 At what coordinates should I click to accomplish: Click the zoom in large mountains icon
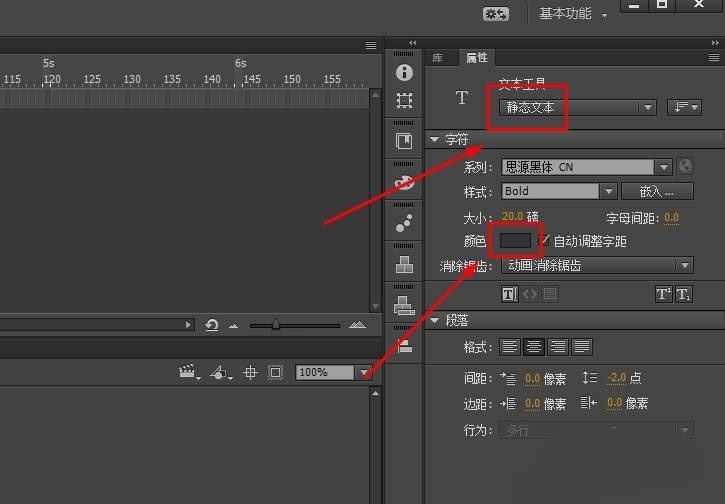(357, 325)
